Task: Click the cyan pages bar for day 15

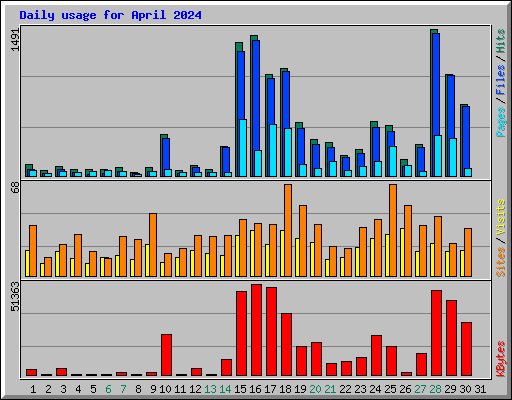Action: point(243,148)
